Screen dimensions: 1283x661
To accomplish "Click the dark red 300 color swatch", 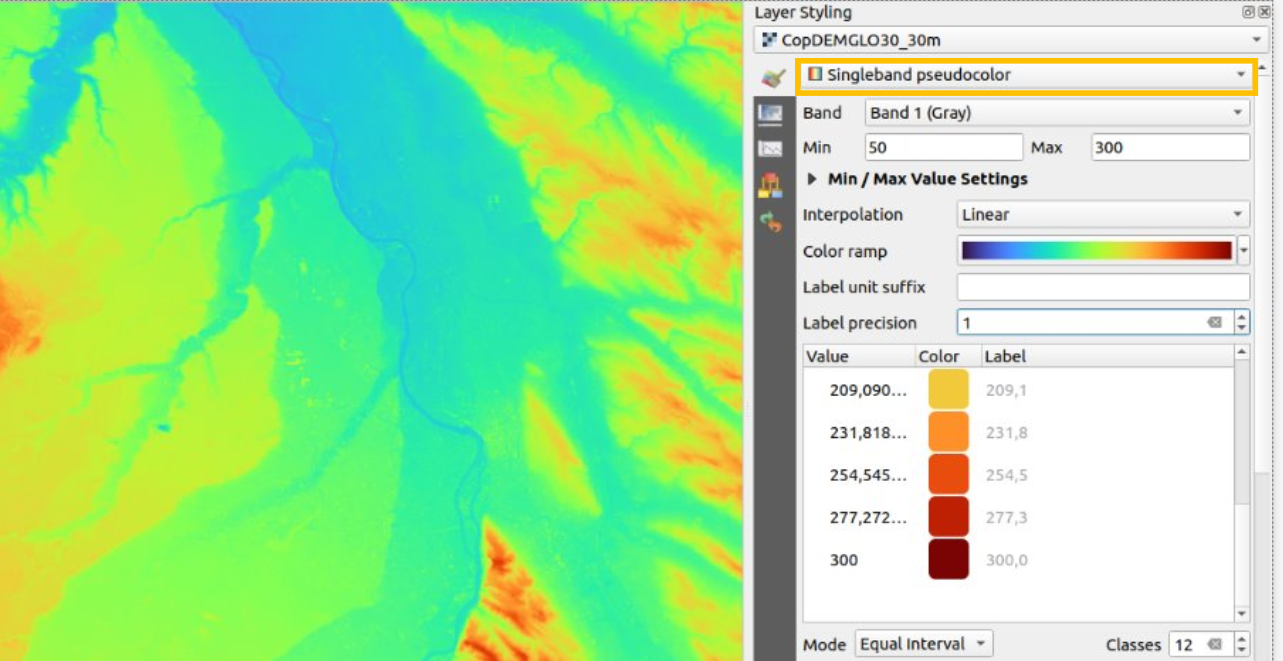I will pos(948,560).
